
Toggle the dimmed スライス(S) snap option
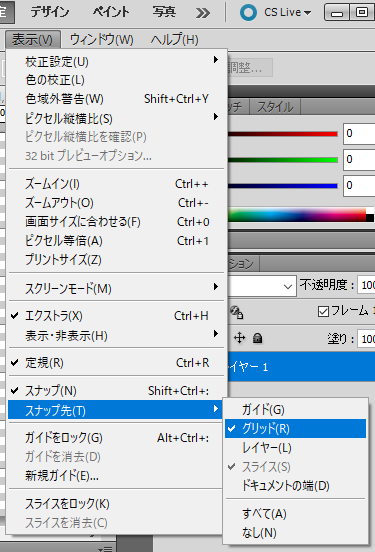click(x=295, y=467)
